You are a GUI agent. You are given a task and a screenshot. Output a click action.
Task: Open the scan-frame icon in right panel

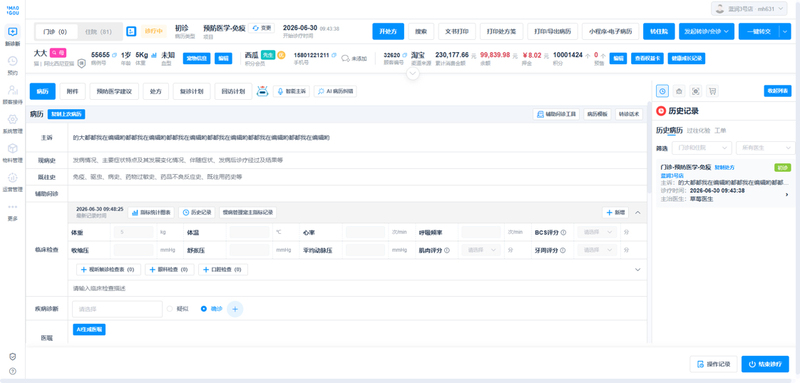[695, 91]
